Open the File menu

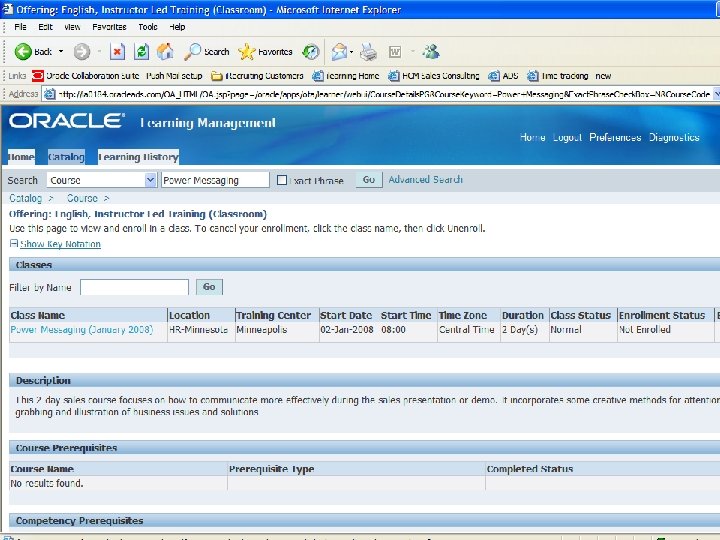[x=20, y=27]
